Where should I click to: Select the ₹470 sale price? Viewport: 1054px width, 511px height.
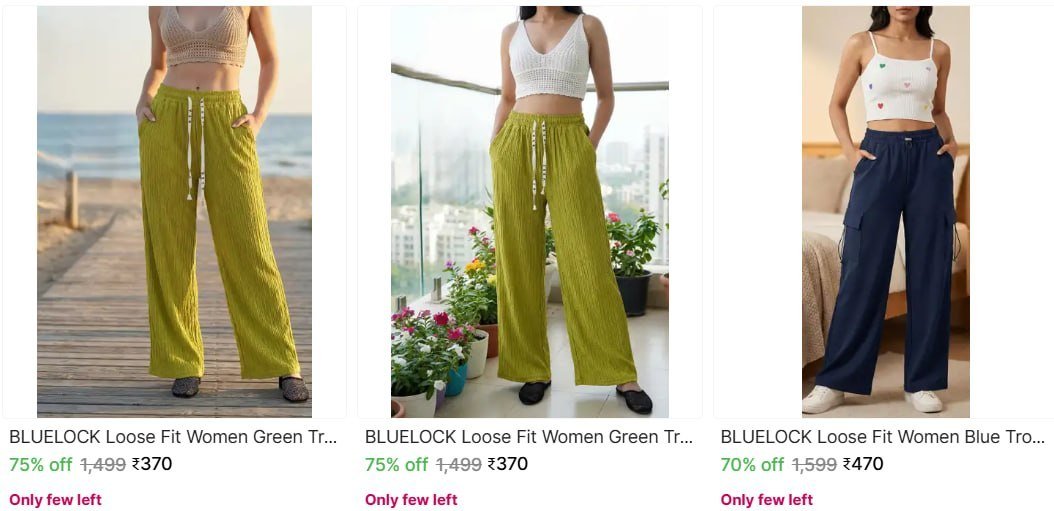tap(863, 464)
